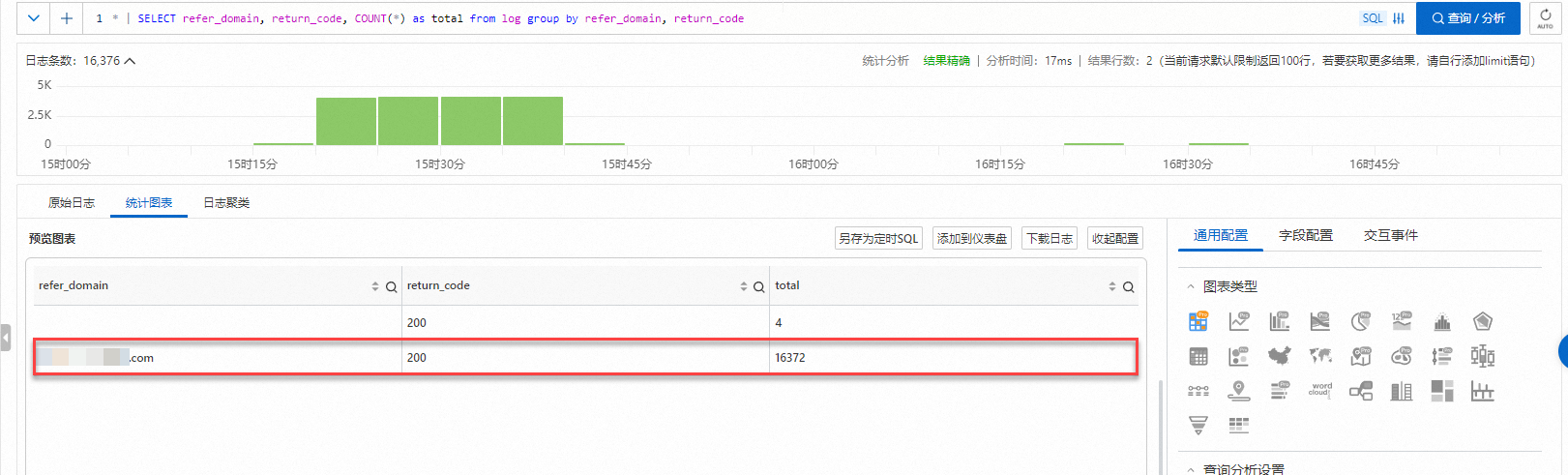1568x475 pixels.
Task: Select the stacked 3D column chart icon
Action: tap(1402, 391)
